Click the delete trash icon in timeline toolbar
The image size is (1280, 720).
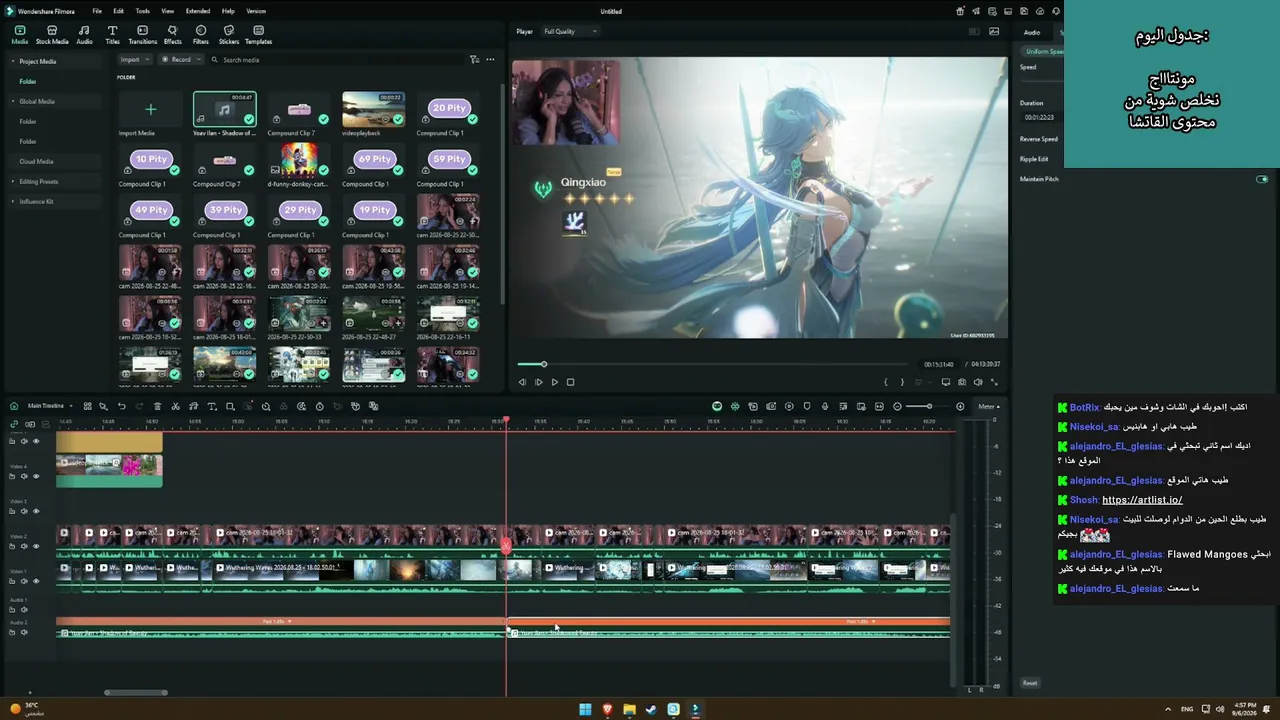(157, 406)
